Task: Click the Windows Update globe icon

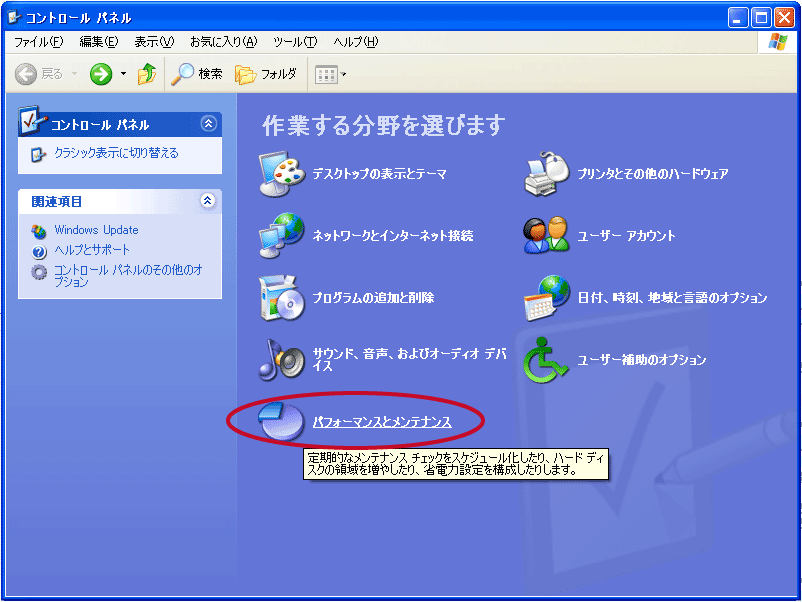Action: (39, 231)
